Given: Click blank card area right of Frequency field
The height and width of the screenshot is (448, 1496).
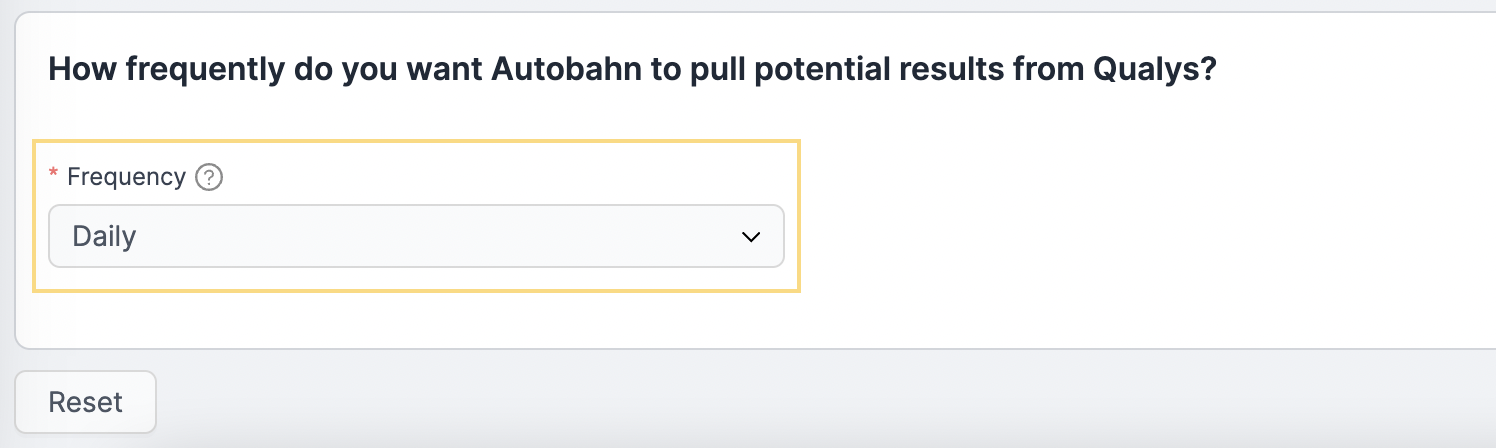Looking at the screenshot, I should [1140, 220].
